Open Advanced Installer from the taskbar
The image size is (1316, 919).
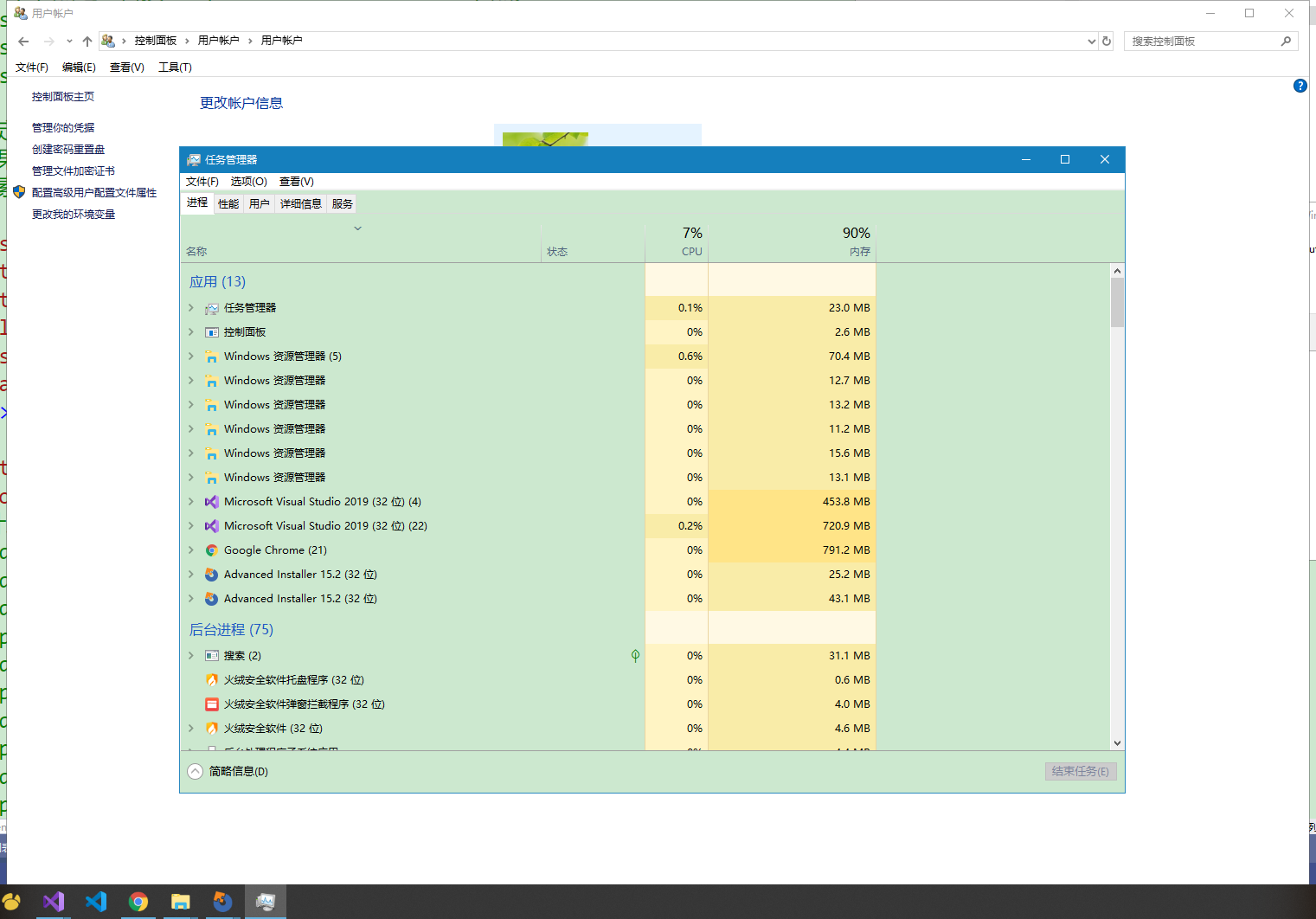(223, 902)
